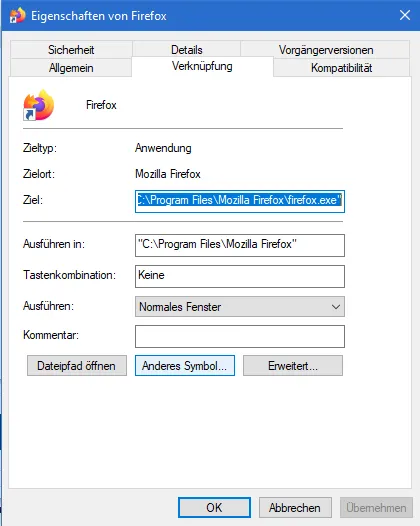Switch to the Sicherheit tab
Screen dimensions: 420x526
coord(71,50)
